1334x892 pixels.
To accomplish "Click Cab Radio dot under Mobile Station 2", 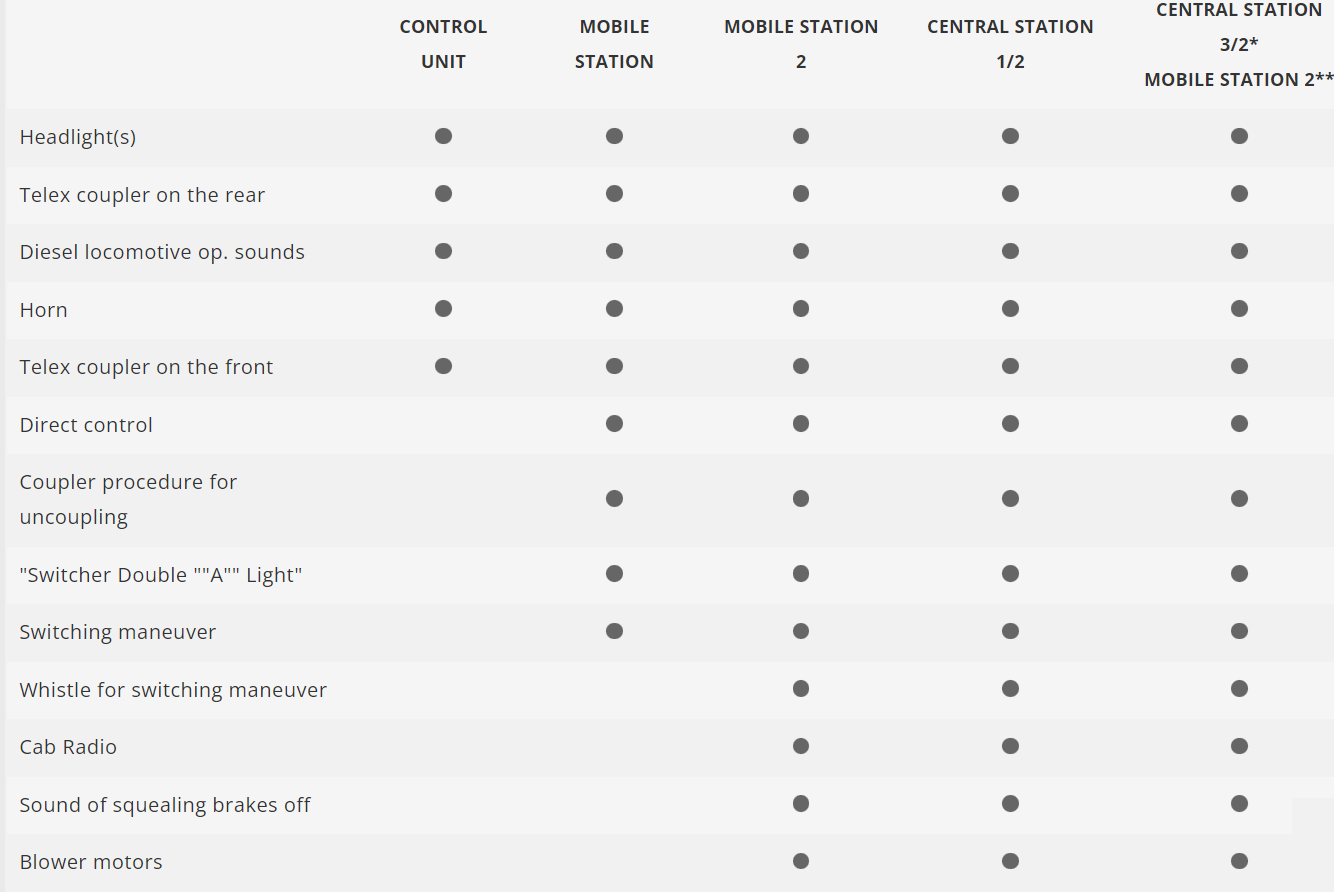I will 801,746.
